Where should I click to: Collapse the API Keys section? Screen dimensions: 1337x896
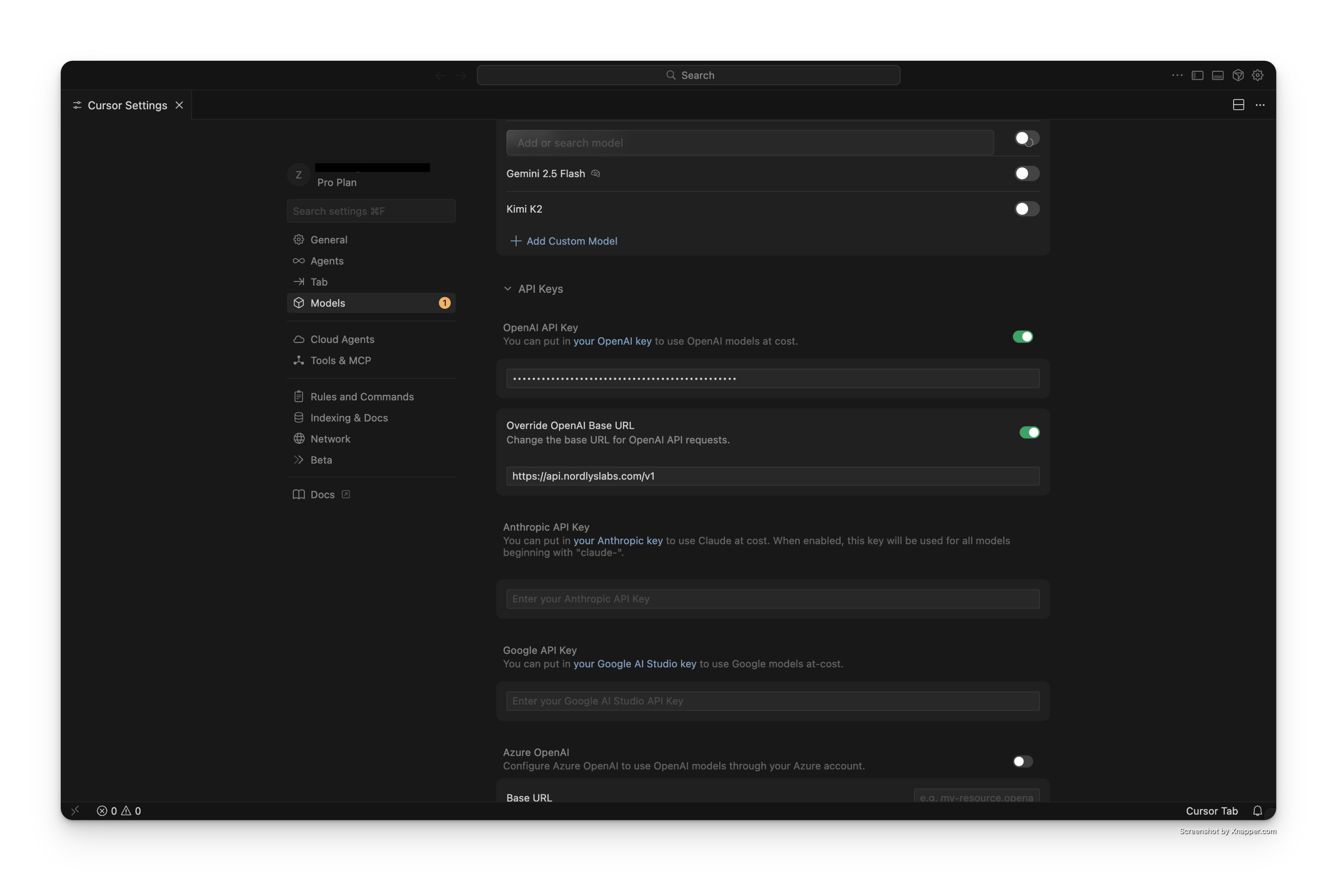[x=508, y=289]
